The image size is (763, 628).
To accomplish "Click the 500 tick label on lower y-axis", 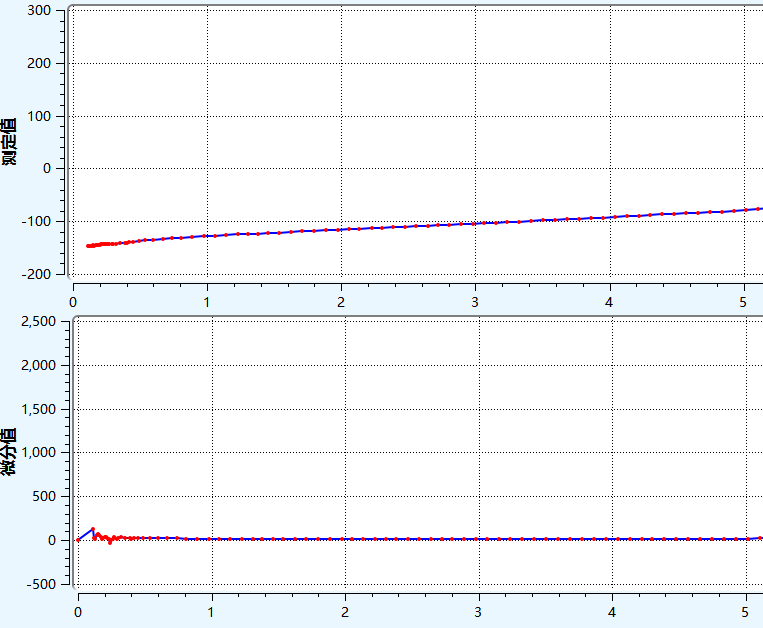I will click(x=43, y=496).
